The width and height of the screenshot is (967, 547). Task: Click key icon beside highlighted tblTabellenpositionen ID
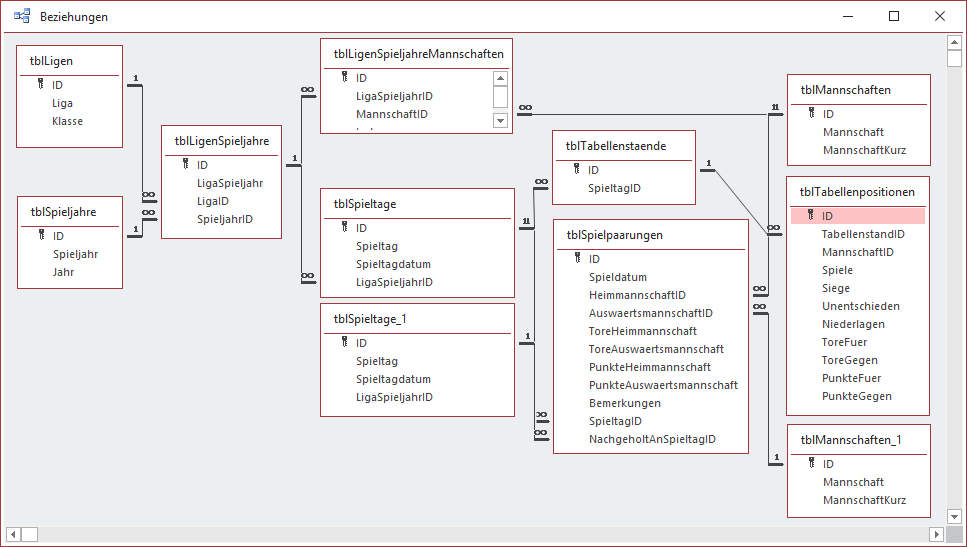[810, 216]
